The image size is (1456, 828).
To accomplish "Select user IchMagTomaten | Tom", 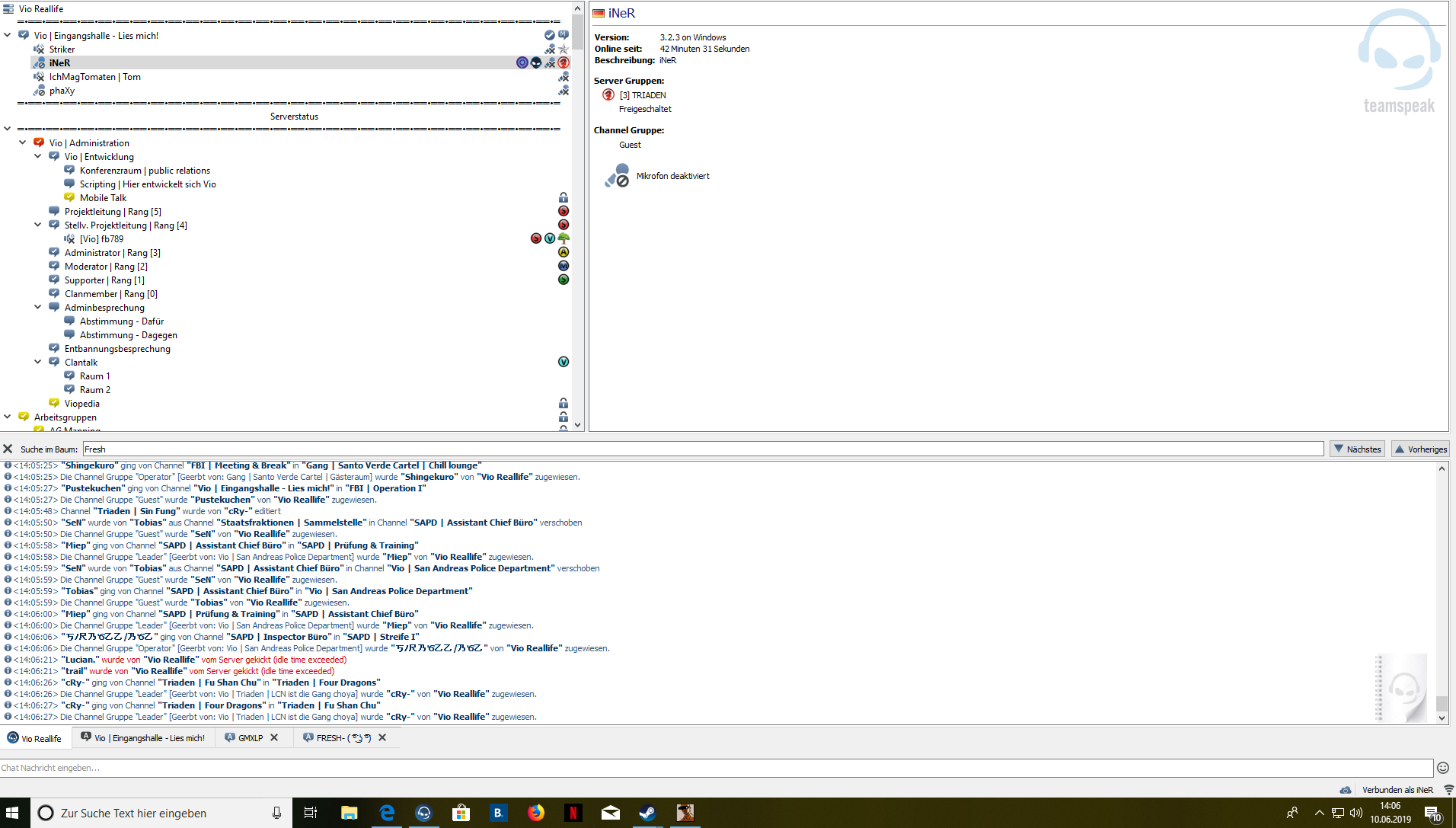I will (x=95, y=77).
